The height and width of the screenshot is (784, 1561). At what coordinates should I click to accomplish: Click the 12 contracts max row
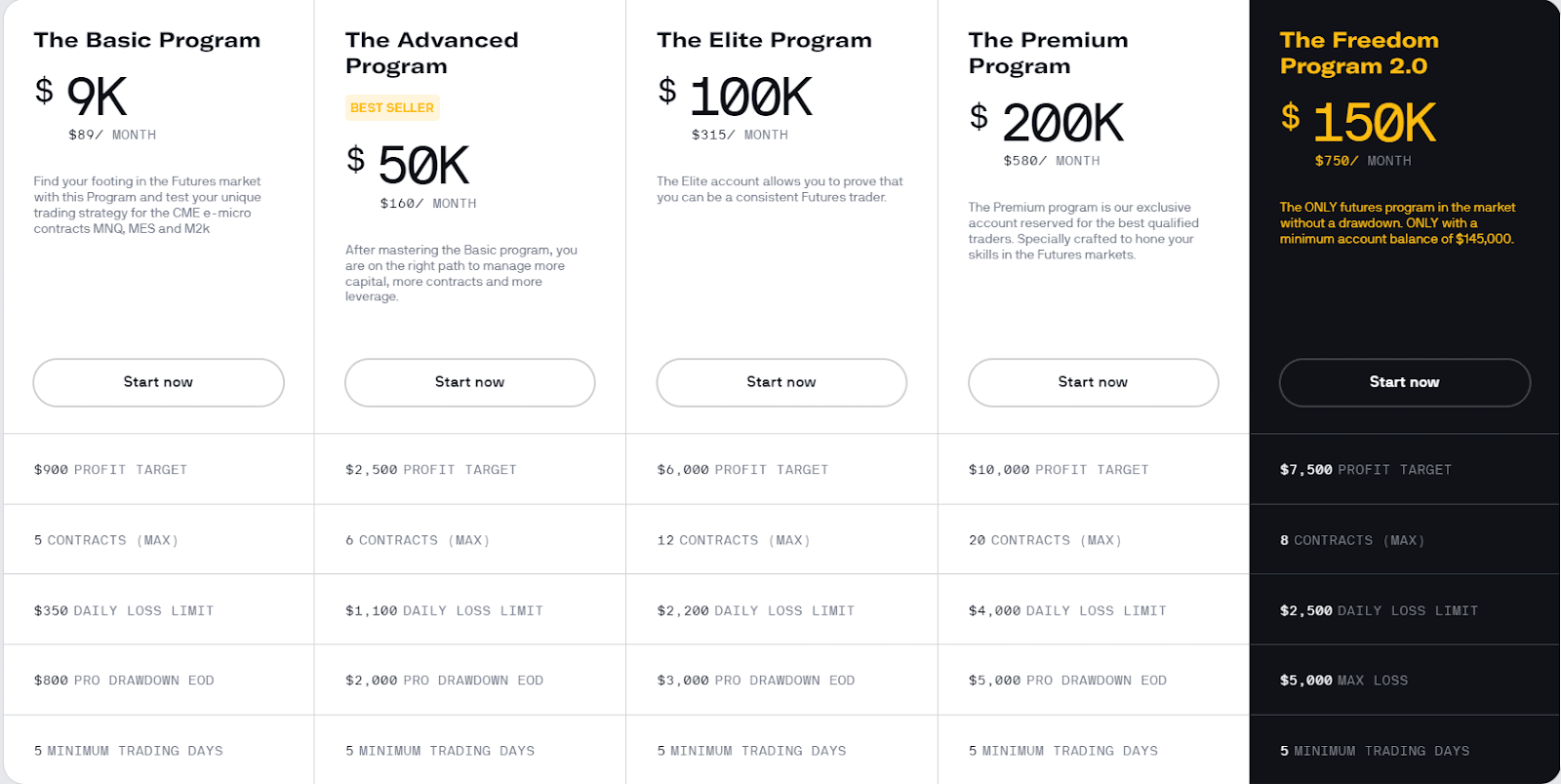point(781,539)
